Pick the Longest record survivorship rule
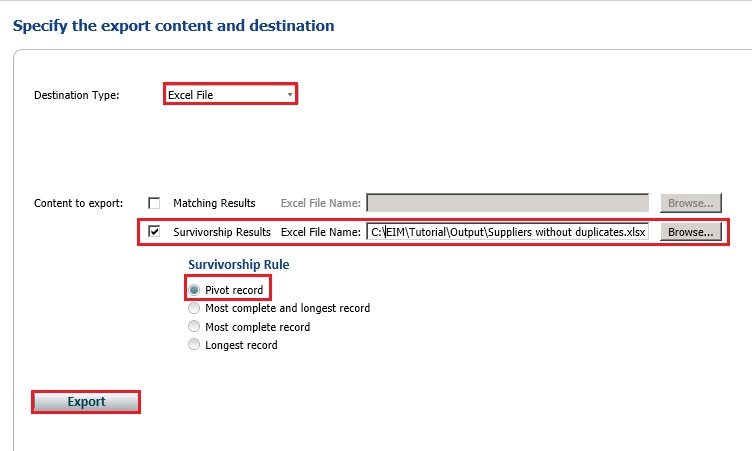 tap(194, 345)
